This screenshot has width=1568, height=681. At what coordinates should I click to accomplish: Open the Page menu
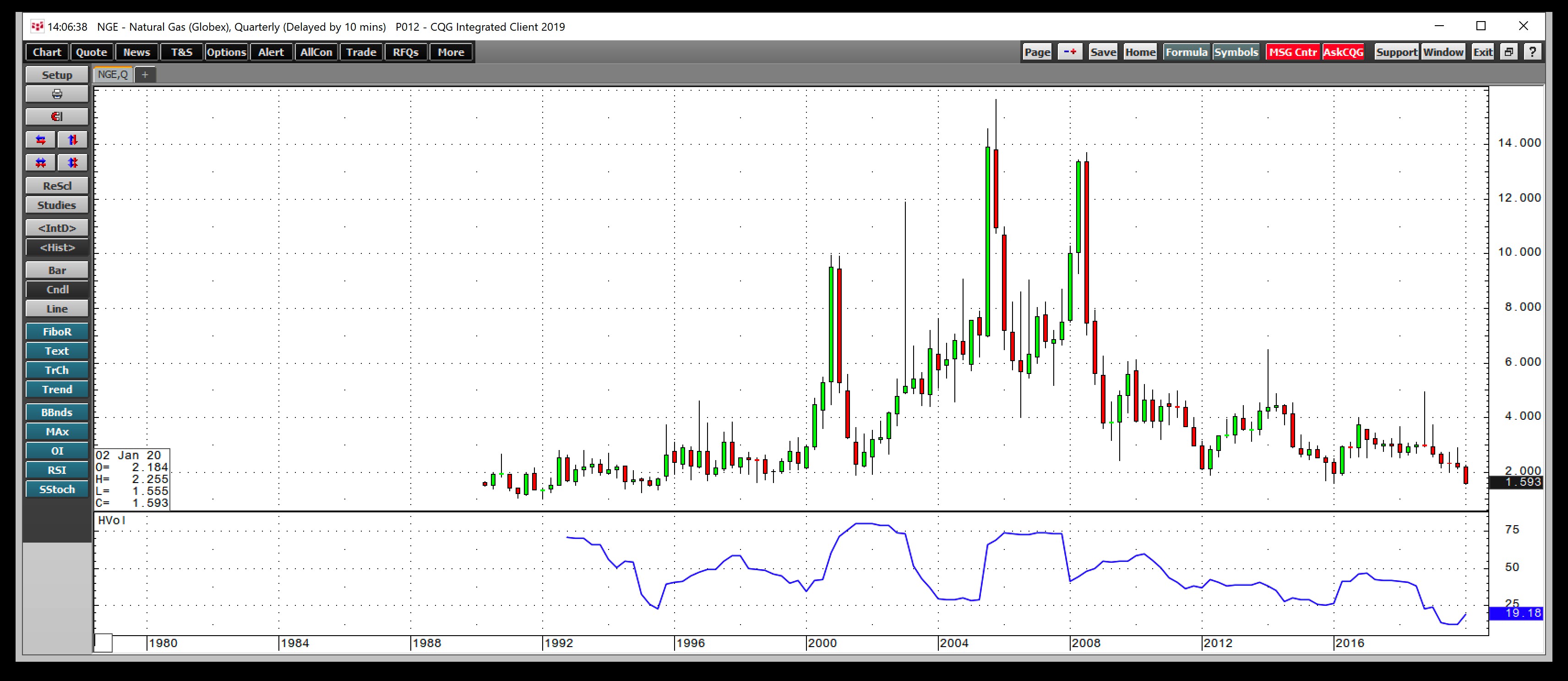1037,52
